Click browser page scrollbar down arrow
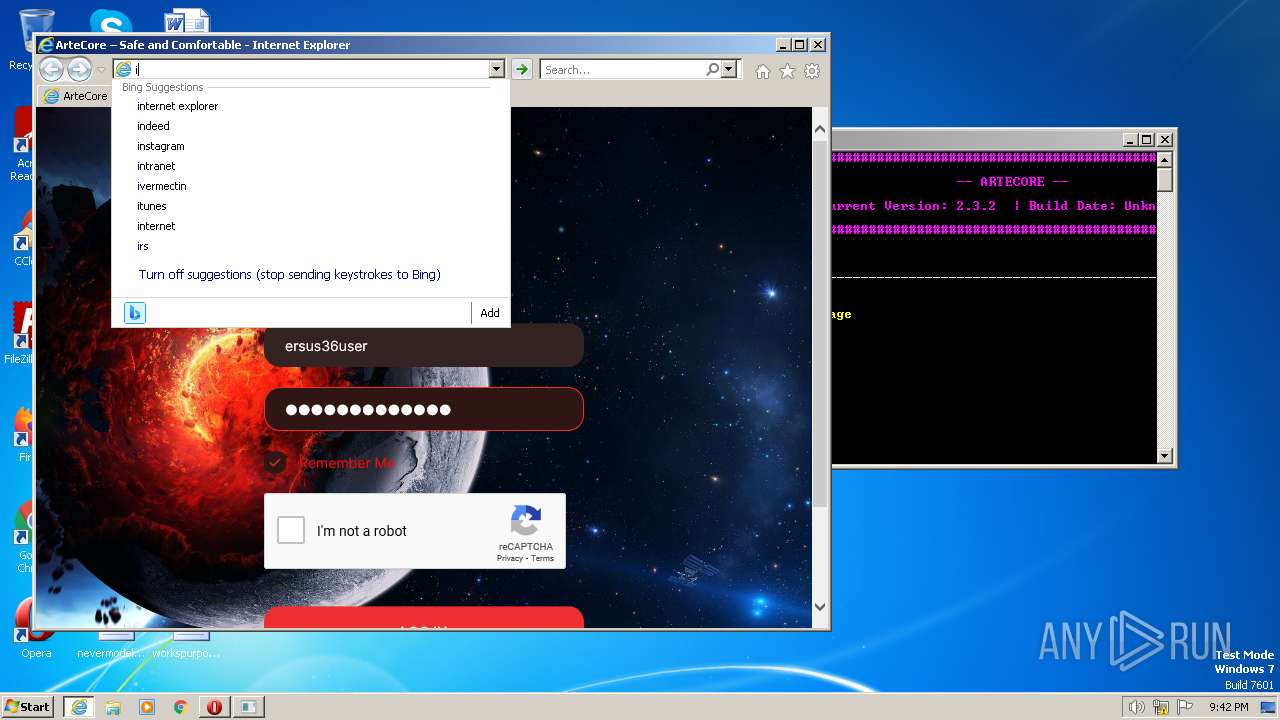Image resolution: width=1280 pixels, height=720 pixels. [820, 606]
